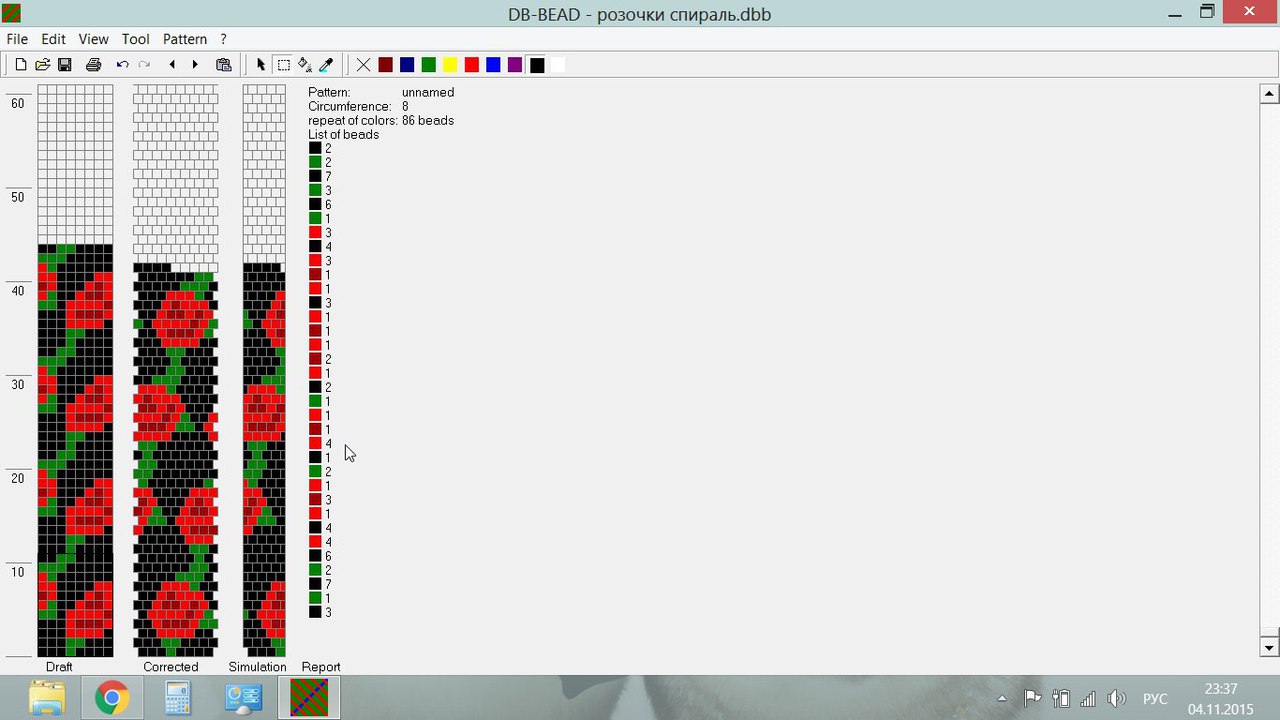
Task: Select the empty bead X swatch
Action: click(x=364, y=65)
